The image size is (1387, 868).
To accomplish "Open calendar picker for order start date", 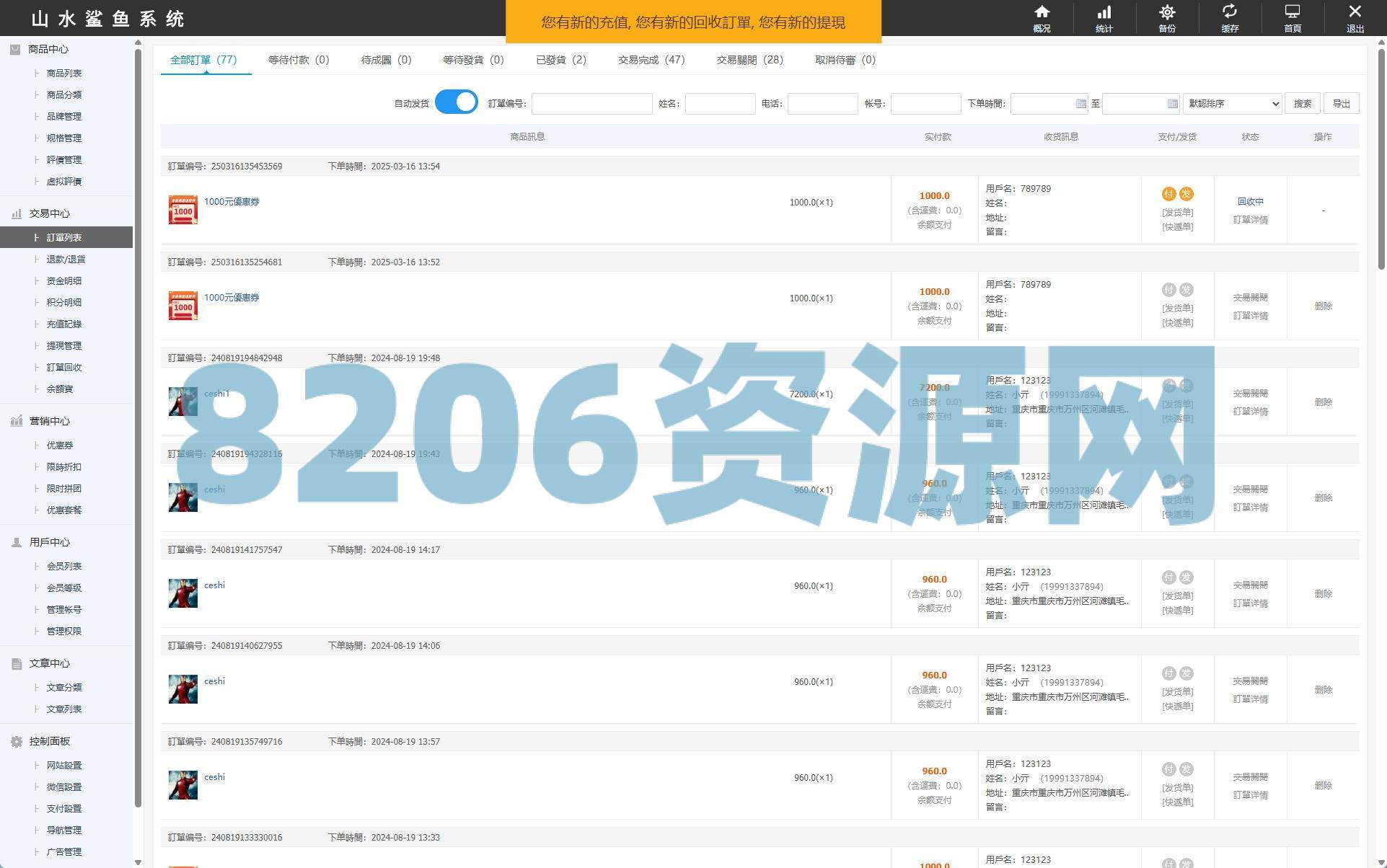I will tap(1080, 104).
